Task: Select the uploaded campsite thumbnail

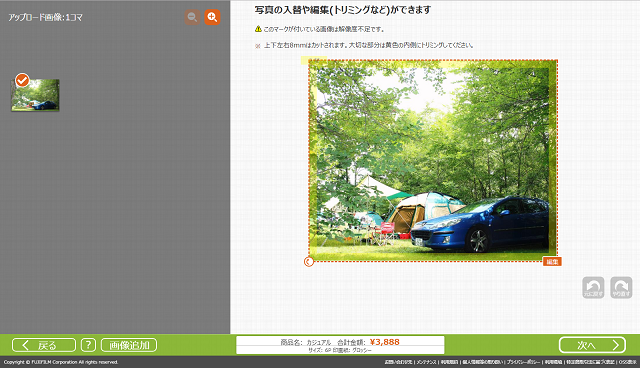Action: [x=36, y=95]
